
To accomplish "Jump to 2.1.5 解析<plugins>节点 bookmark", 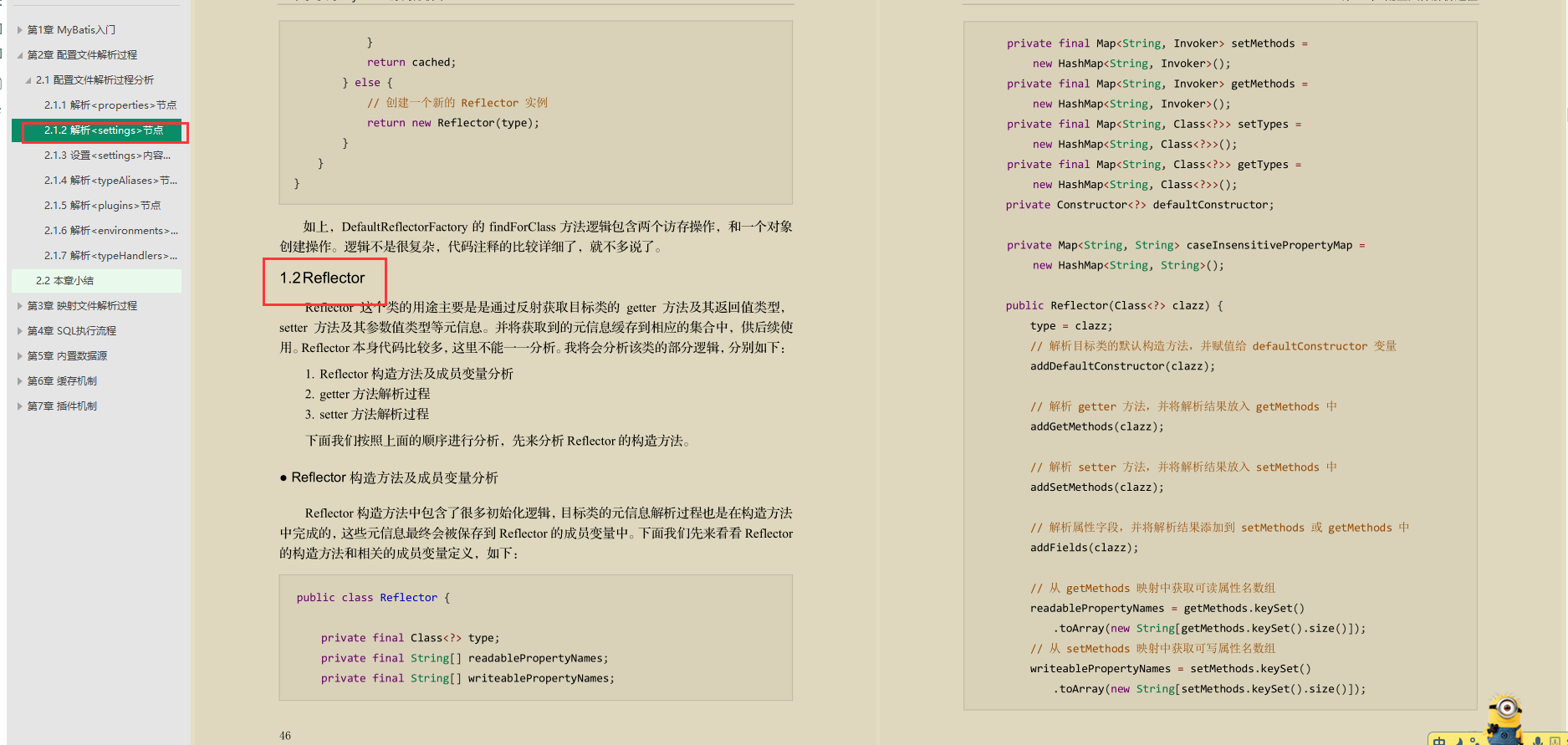I will 102,206.
